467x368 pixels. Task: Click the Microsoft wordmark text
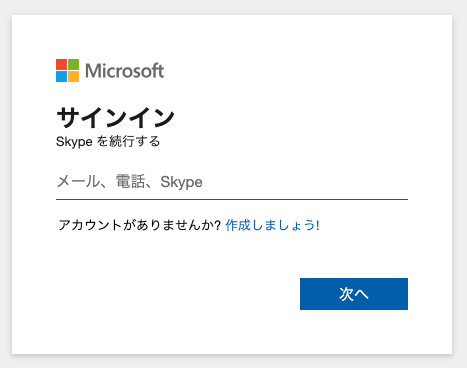click(x=125, y=71)
